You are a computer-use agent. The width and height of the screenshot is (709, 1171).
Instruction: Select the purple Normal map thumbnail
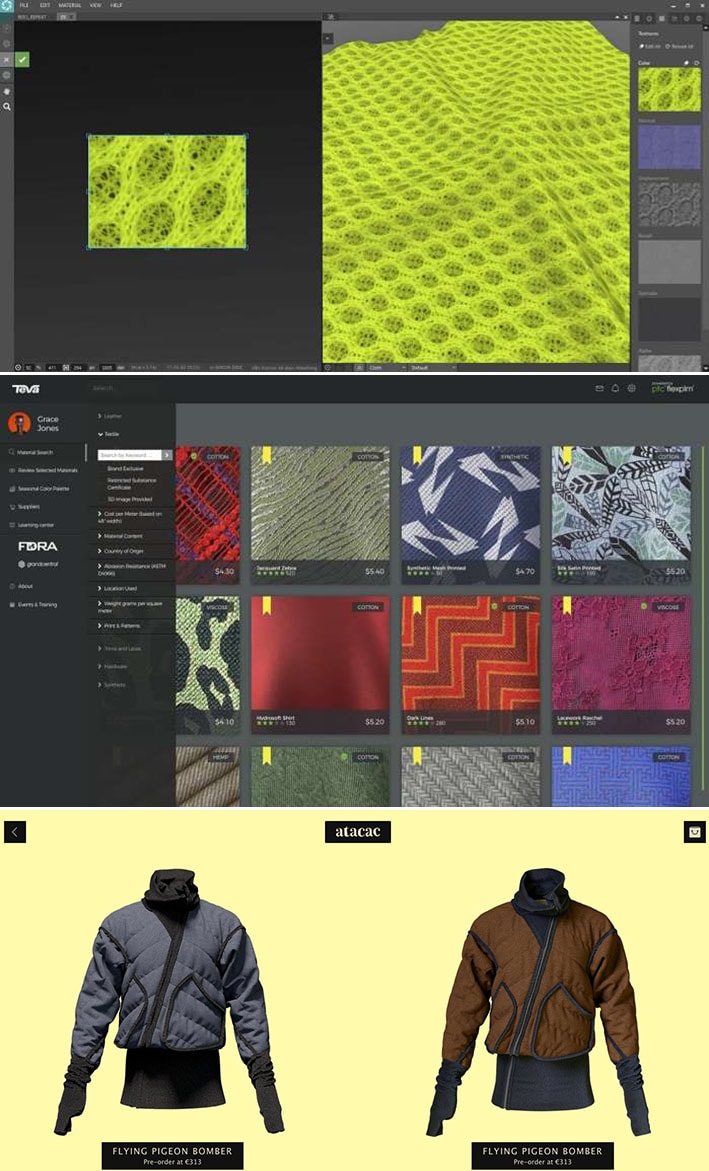tap(669, 146)
